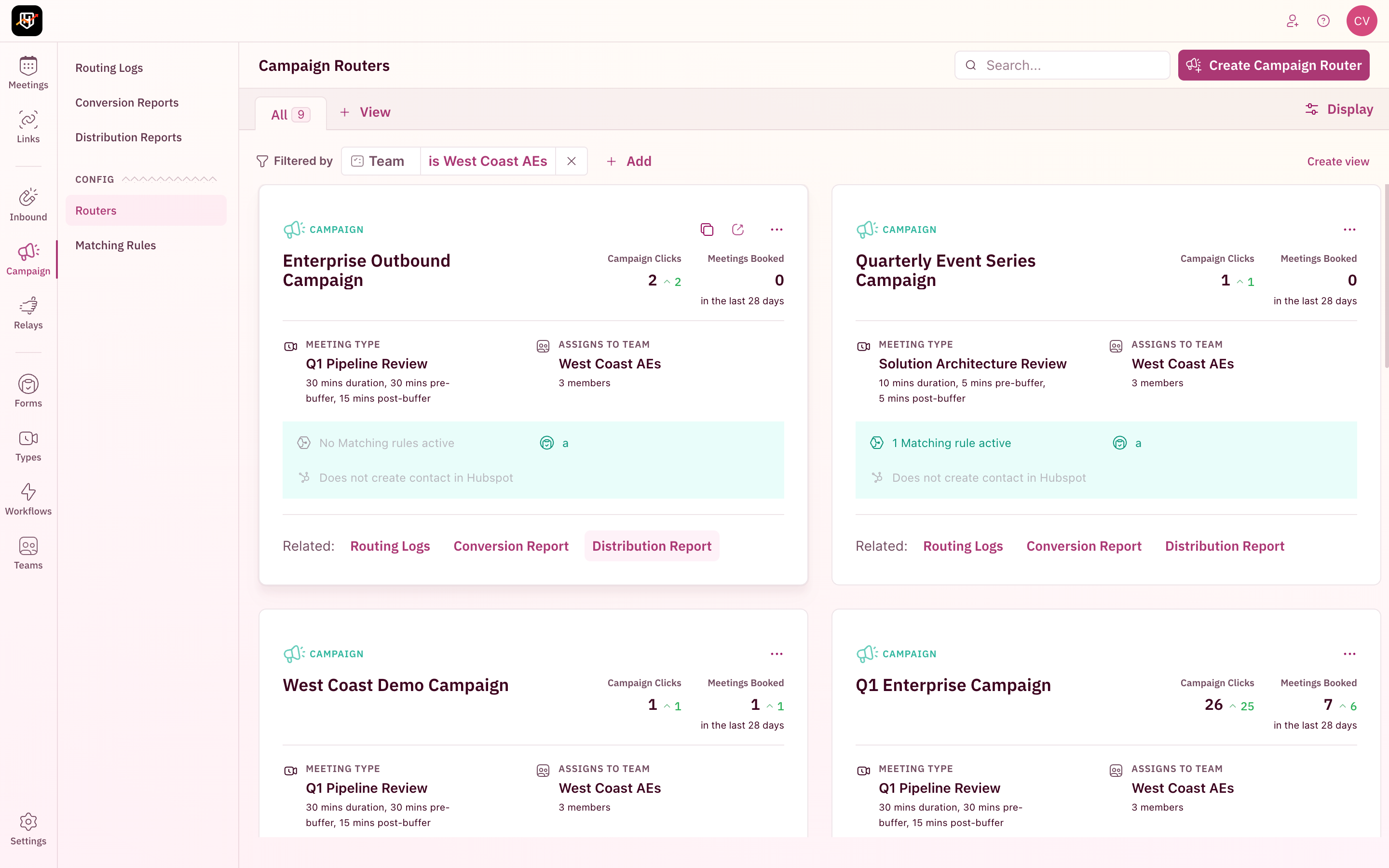This screenshot has width=1389, height=868.
Task: Open Matching Rules in config menu
Action: [x=115, y=245]
